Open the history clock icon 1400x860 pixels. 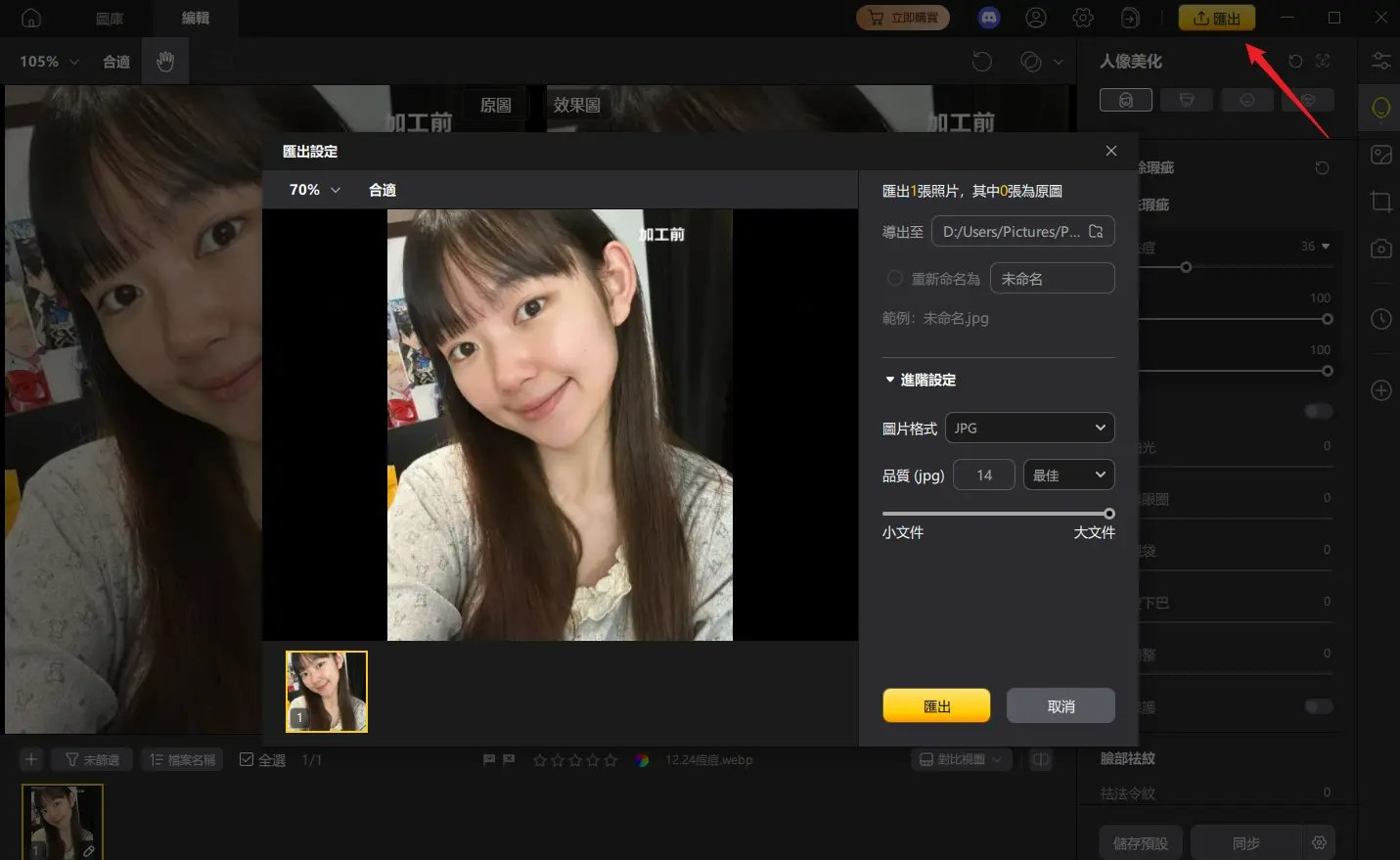pyautogui.click(x=1380, y=318)
